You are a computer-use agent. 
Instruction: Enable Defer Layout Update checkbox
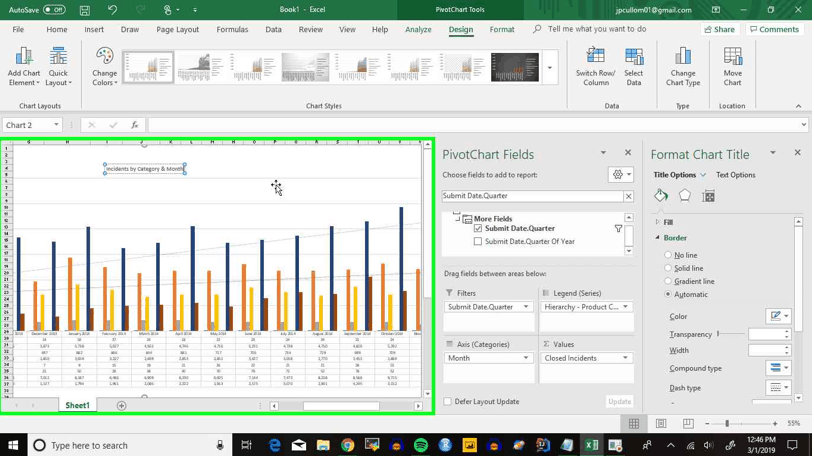pyautogui.click(x=447, y=401)
